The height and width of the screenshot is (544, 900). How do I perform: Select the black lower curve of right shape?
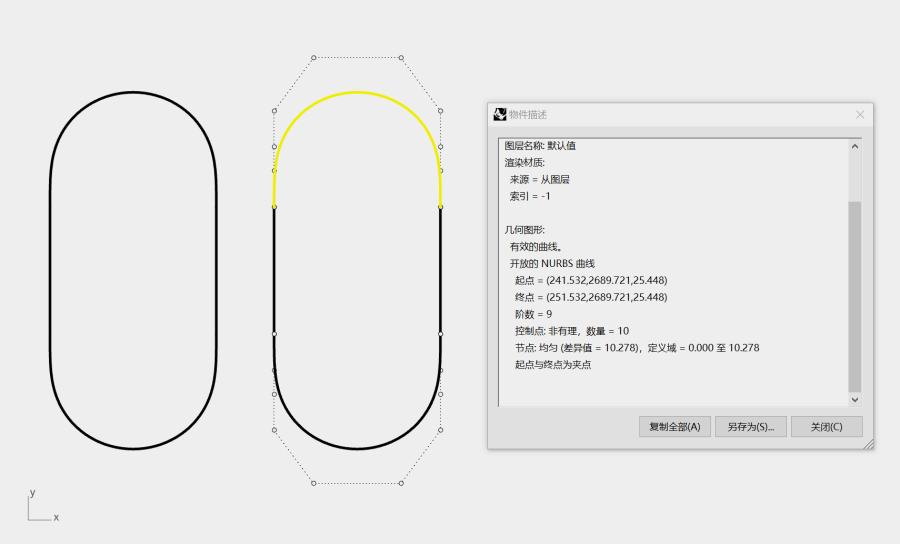pos(357,448)
